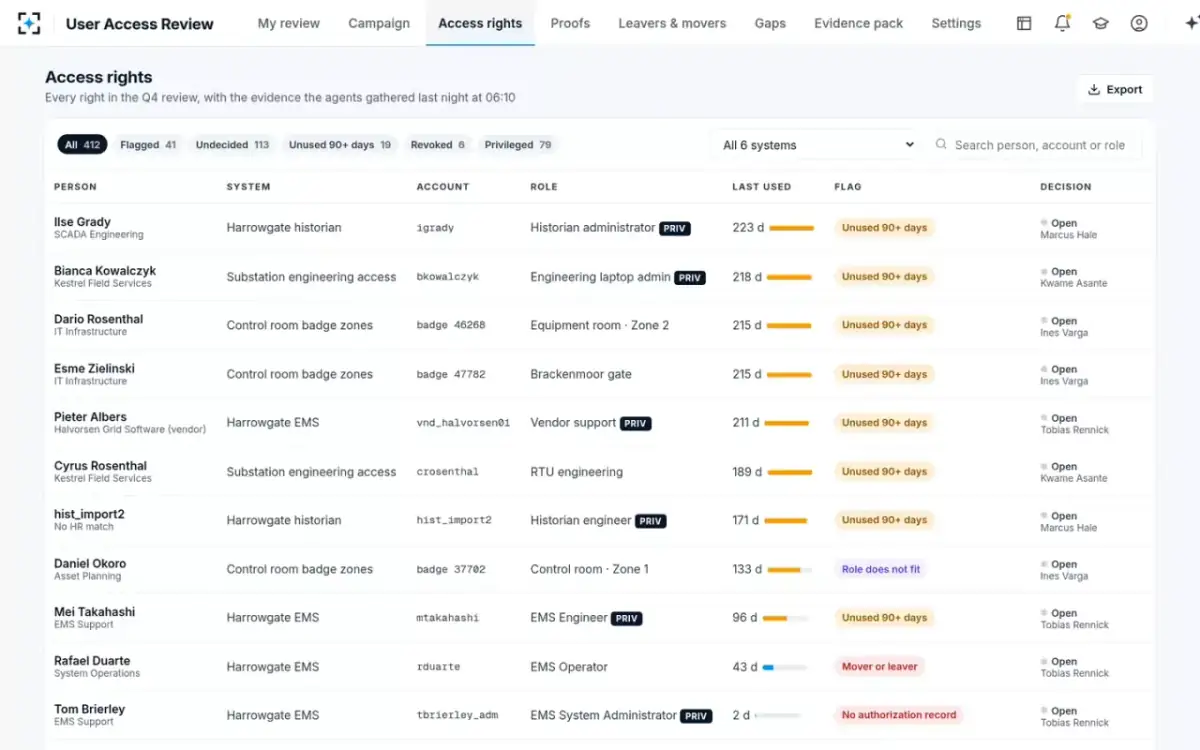Click the PRIV badge on Vendor support

[635, 424]
